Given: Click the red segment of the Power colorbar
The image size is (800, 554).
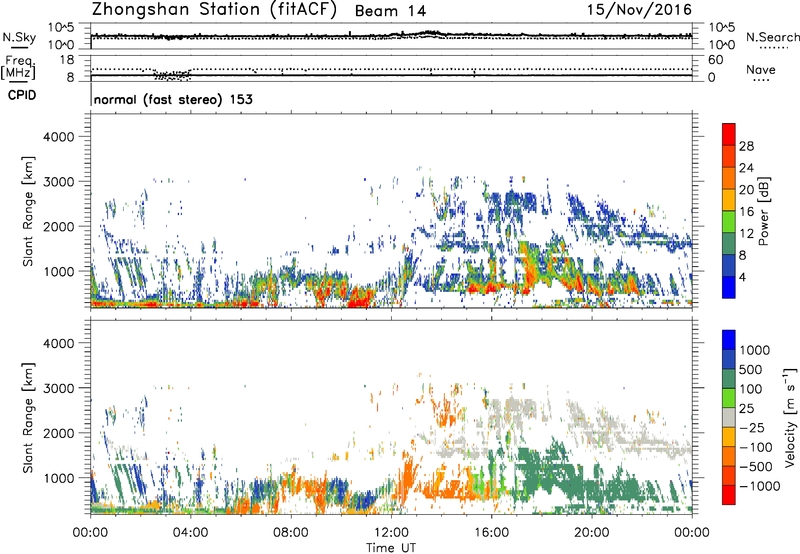Looking at the screenshot, I should pyautogui.click(x=729, y=135).
